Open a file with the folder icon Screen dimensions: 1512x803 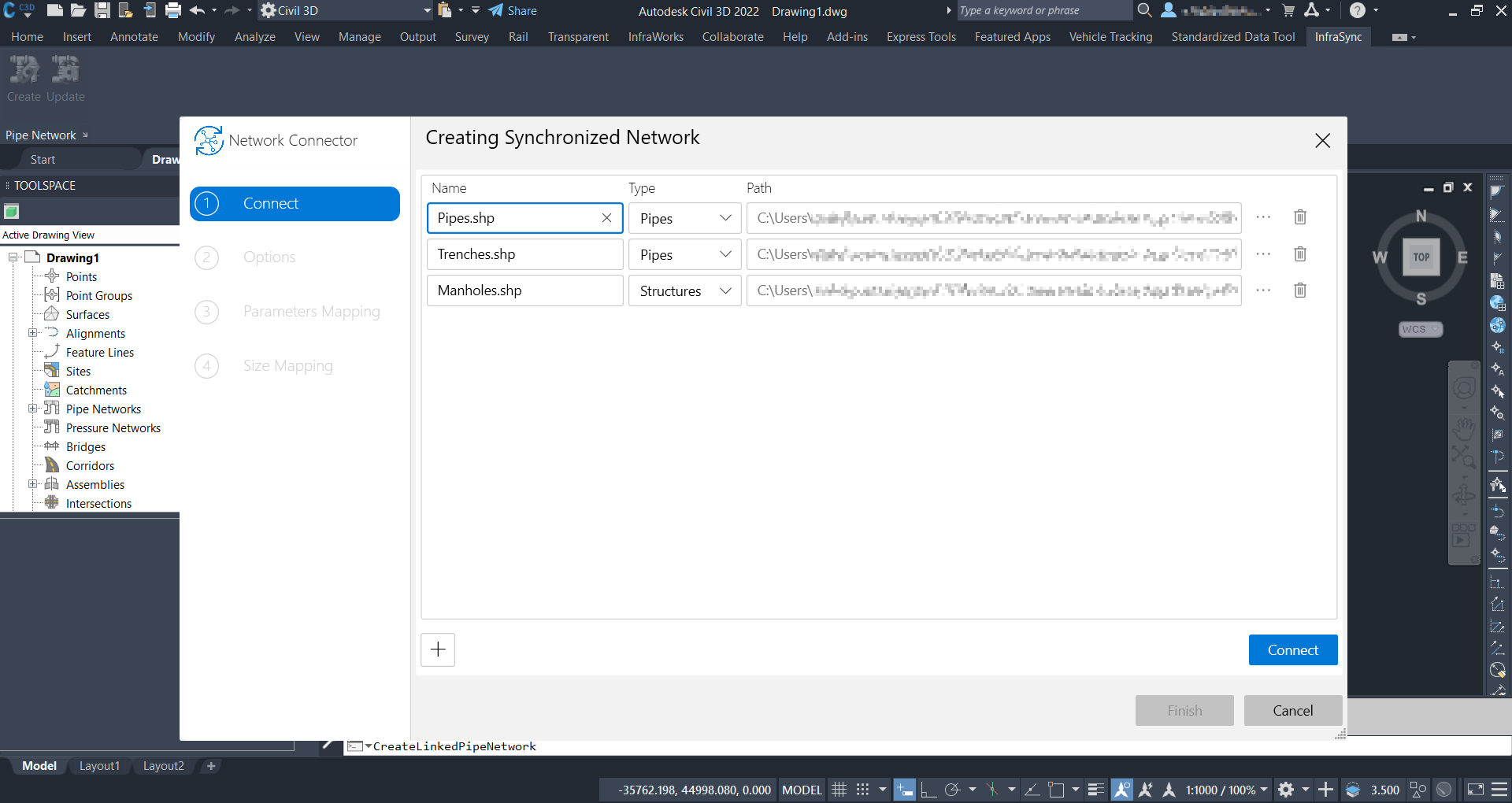tap(78, 10)
